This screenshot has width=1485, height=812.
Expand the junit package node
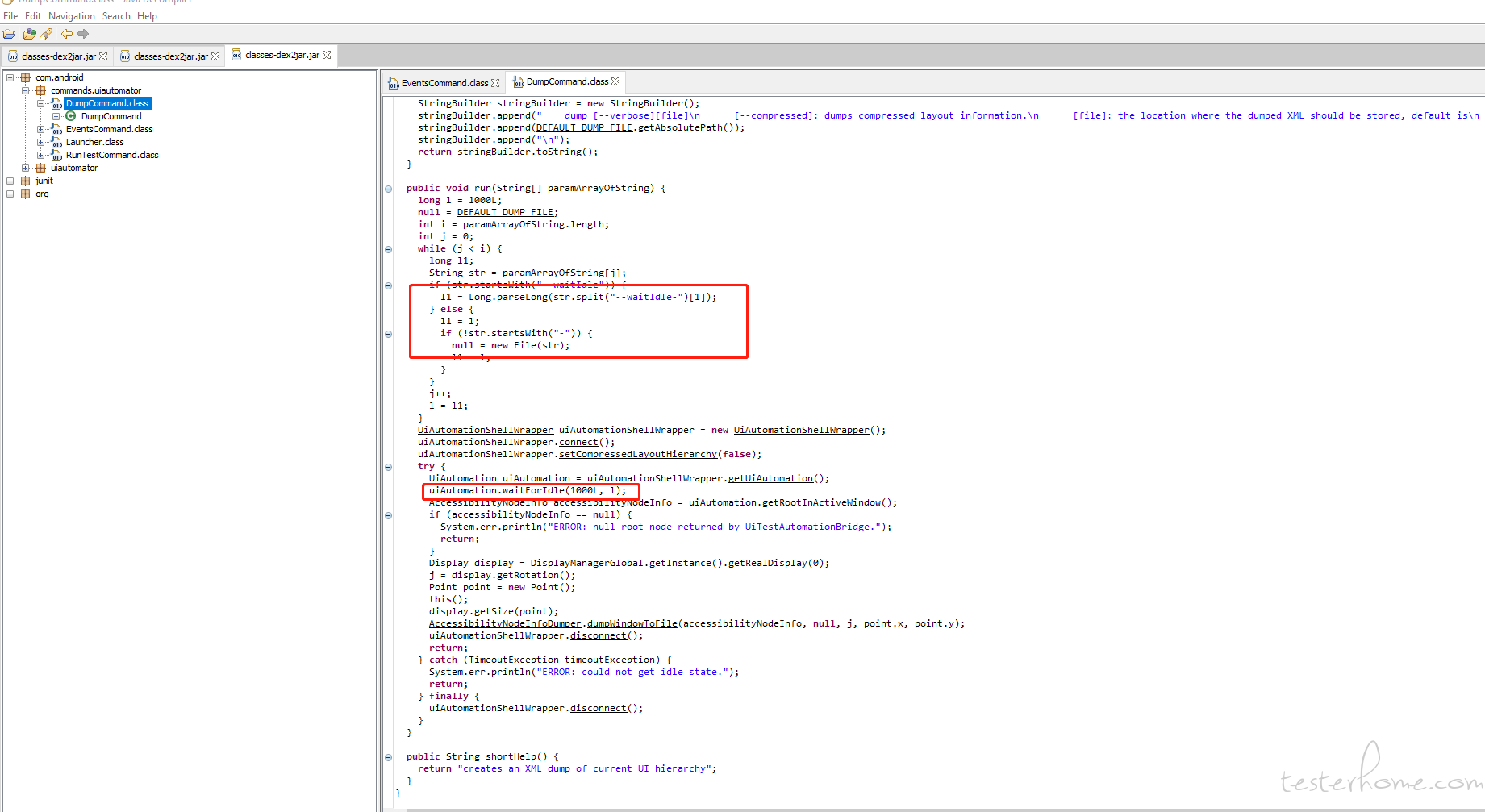click(x=10, y=181)
